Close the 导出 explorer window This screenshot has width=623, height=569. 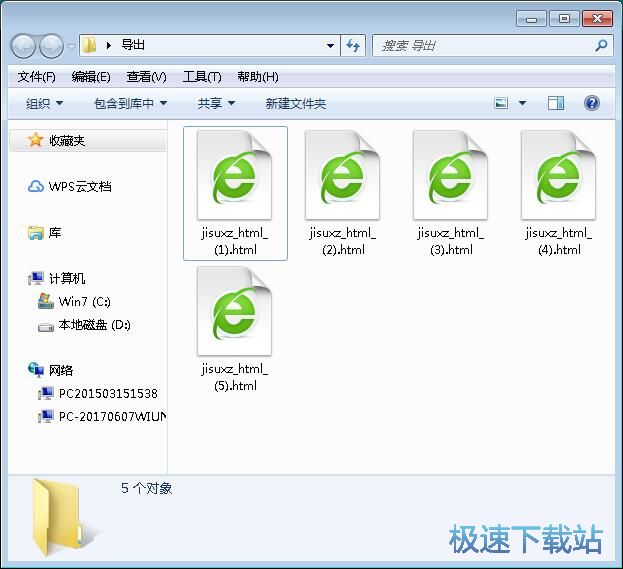tap(597, 19)
